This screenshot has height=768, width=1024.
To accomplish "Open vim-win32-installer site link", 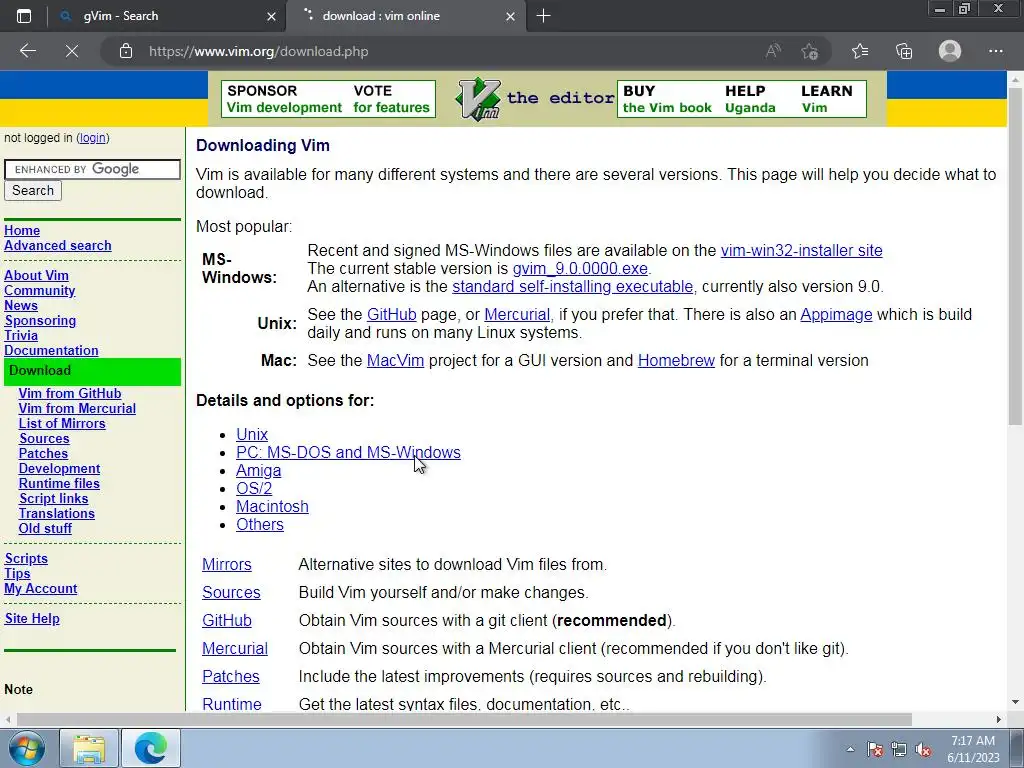I will (801, 251).
